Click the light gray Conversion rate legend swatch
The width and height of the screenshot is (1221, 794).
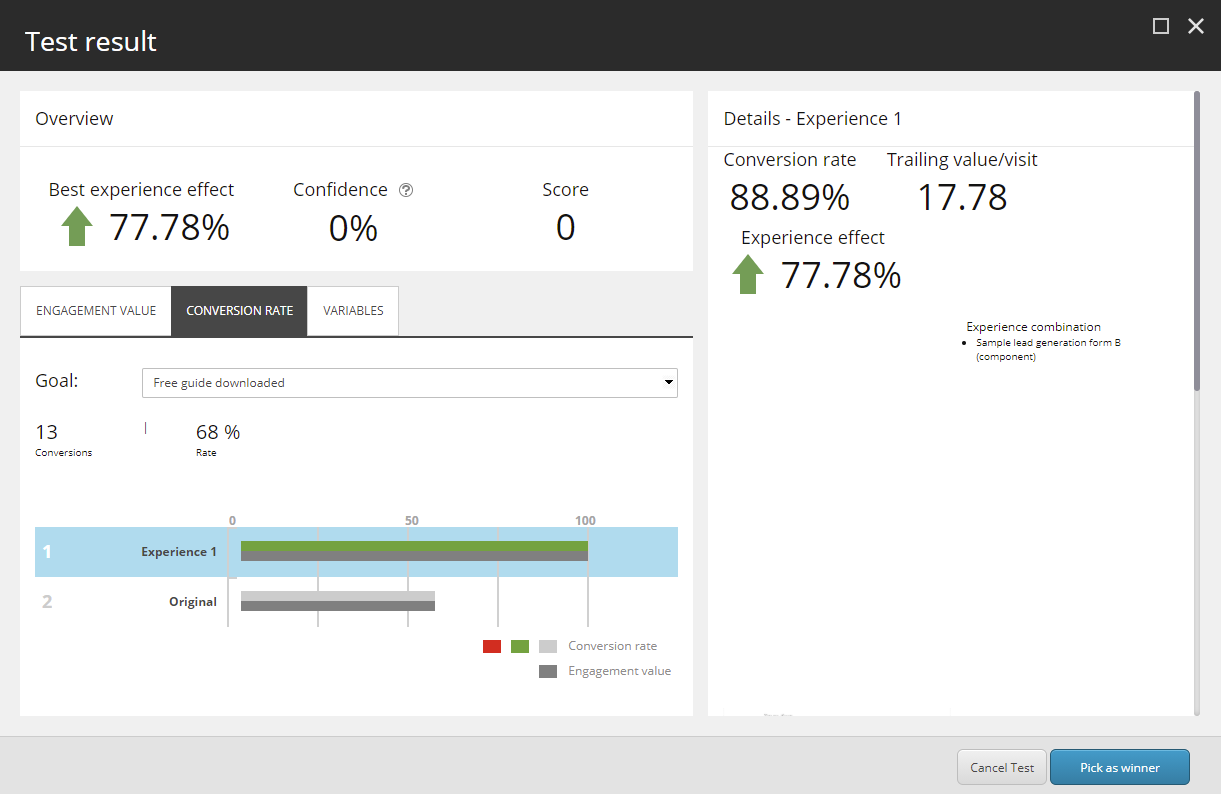[548, 646]
